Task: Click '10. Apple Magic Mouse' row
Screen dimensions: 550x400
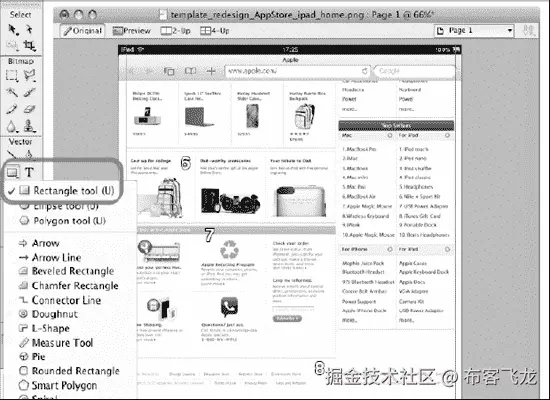Action: pyautogui.click(x=368, y=235)
